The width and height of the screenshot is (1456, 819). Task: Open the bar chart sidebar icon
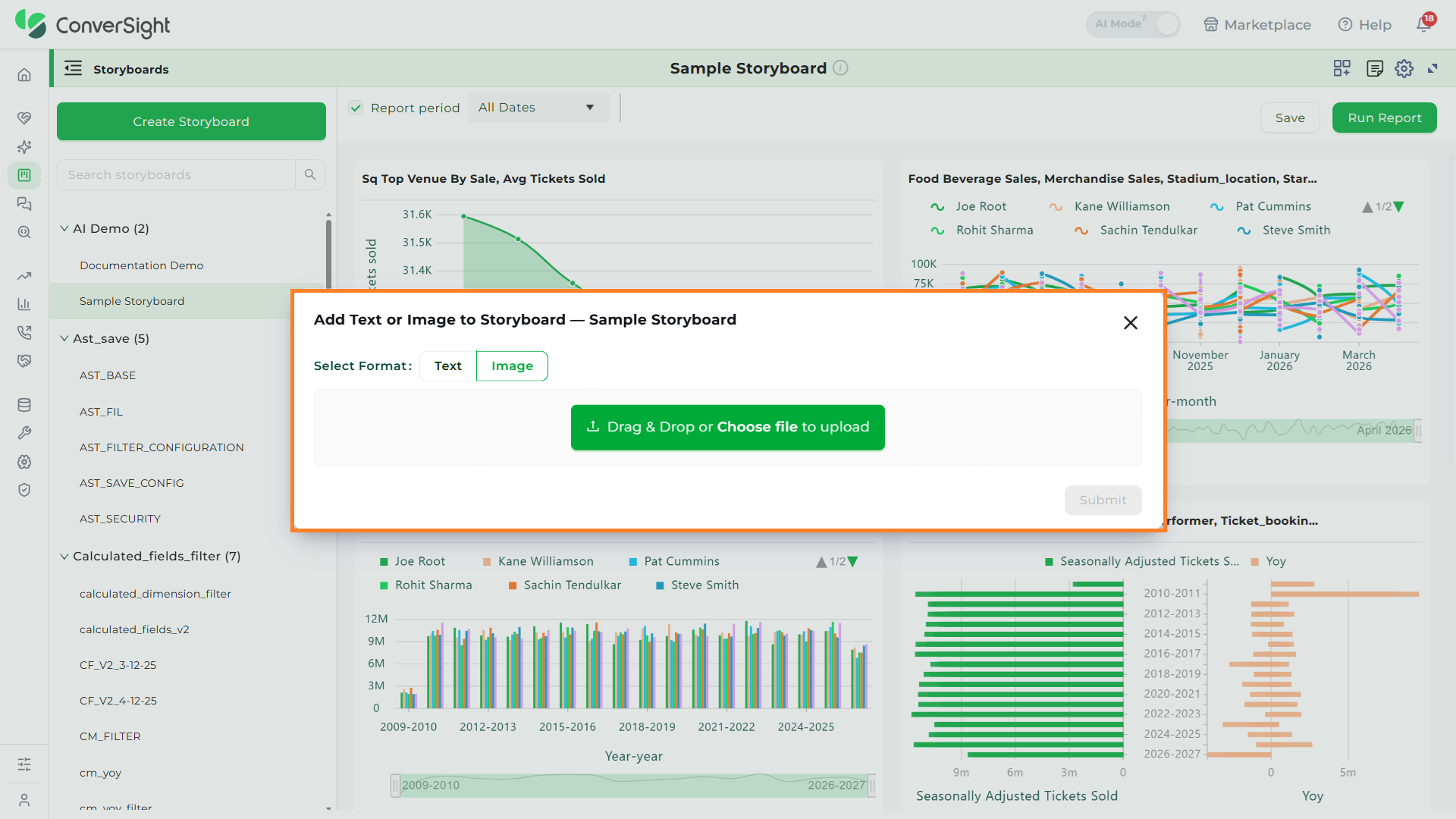pos(24,304)
